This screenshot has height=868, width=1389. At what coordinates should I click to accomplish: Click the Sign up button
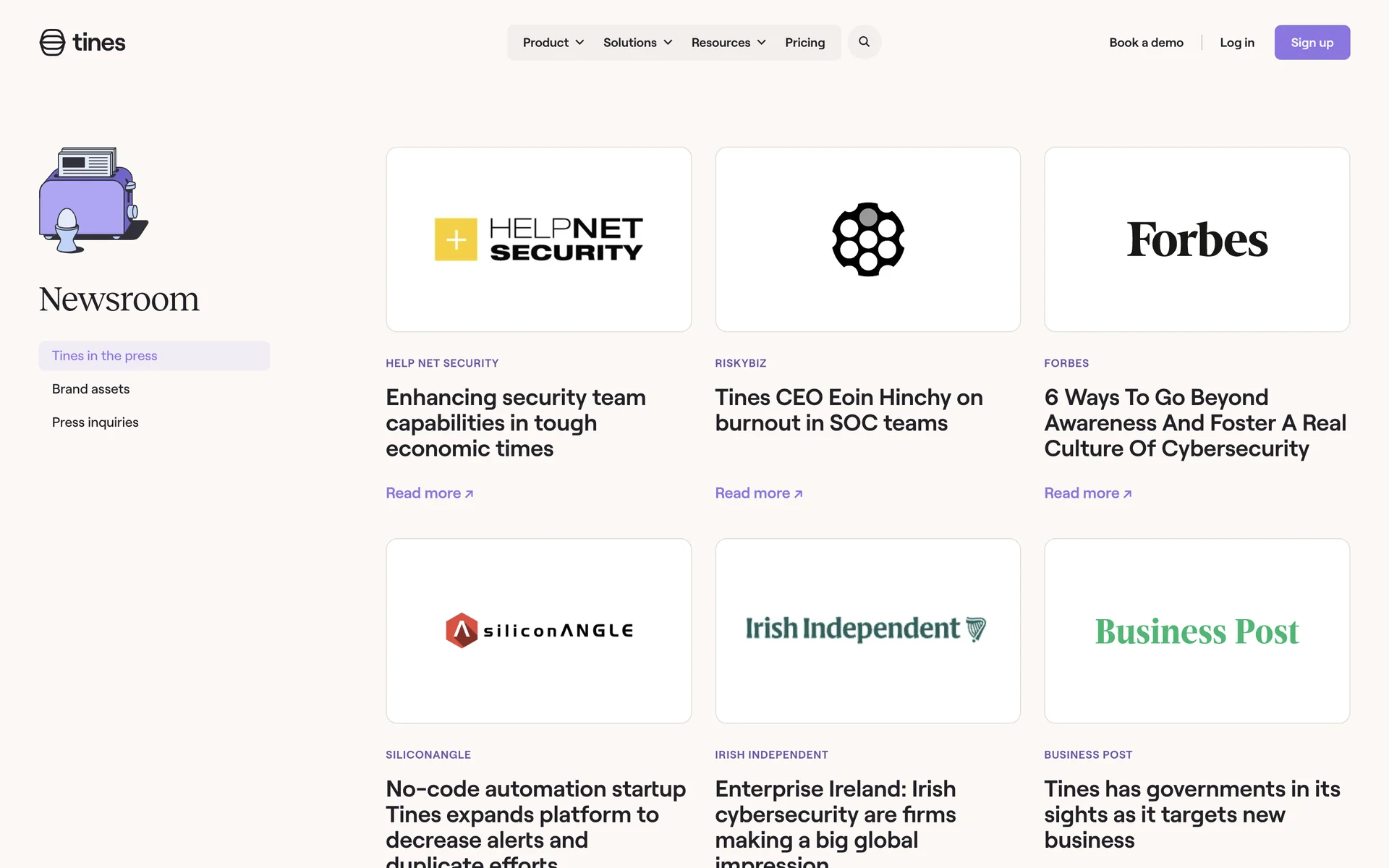click(x=1312, y=43)
